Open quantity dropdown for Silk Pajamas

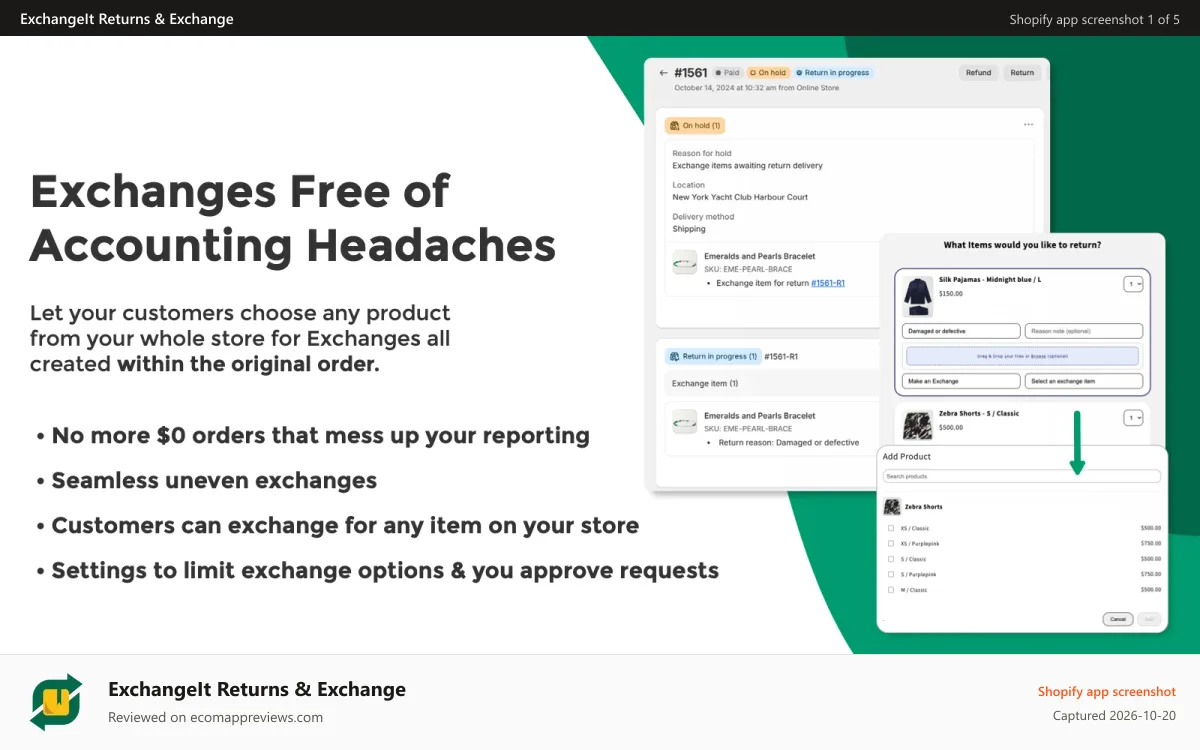click(1133, 284)
